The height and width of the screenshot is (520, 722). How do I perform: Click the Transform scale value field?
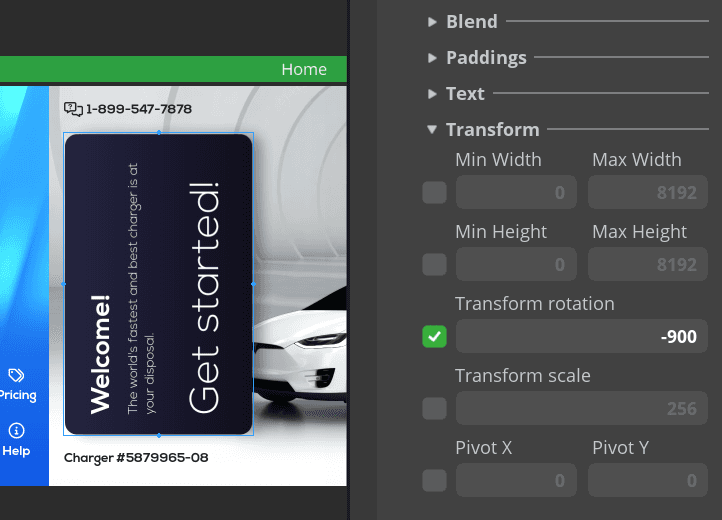pos(582,409)
